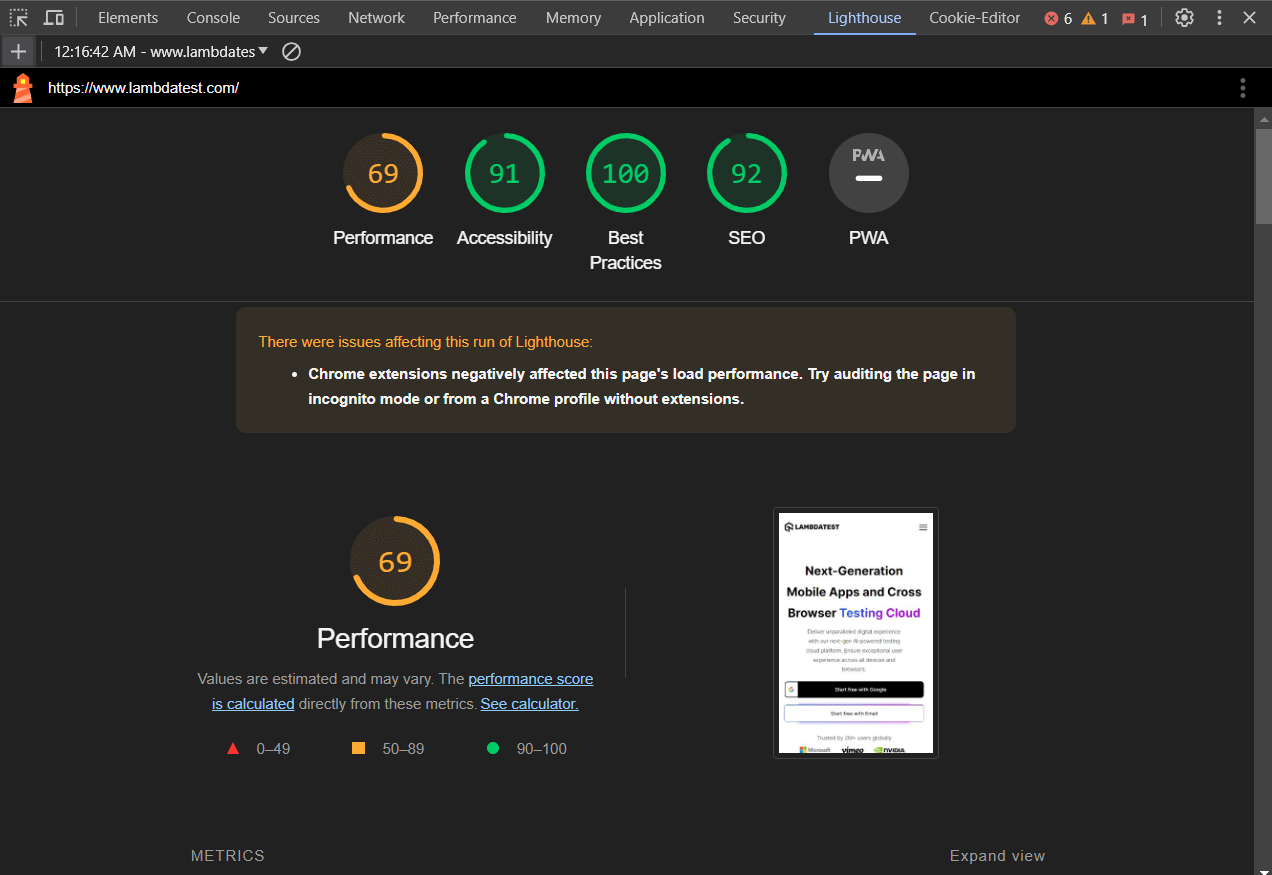The image size is (1272, 875).
Task: Click the green circle 90–100 legend icon
Action: [492, 748]
